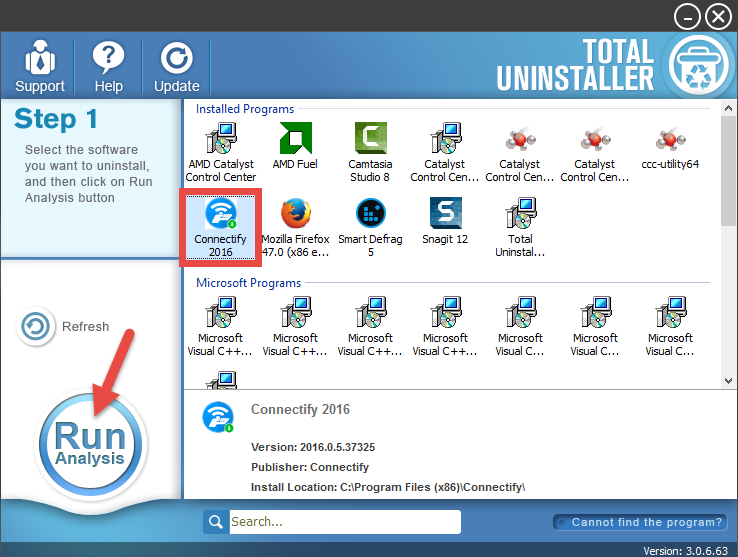
Task: Click Connectify icon in details panel
Action: tap(218, 417)
